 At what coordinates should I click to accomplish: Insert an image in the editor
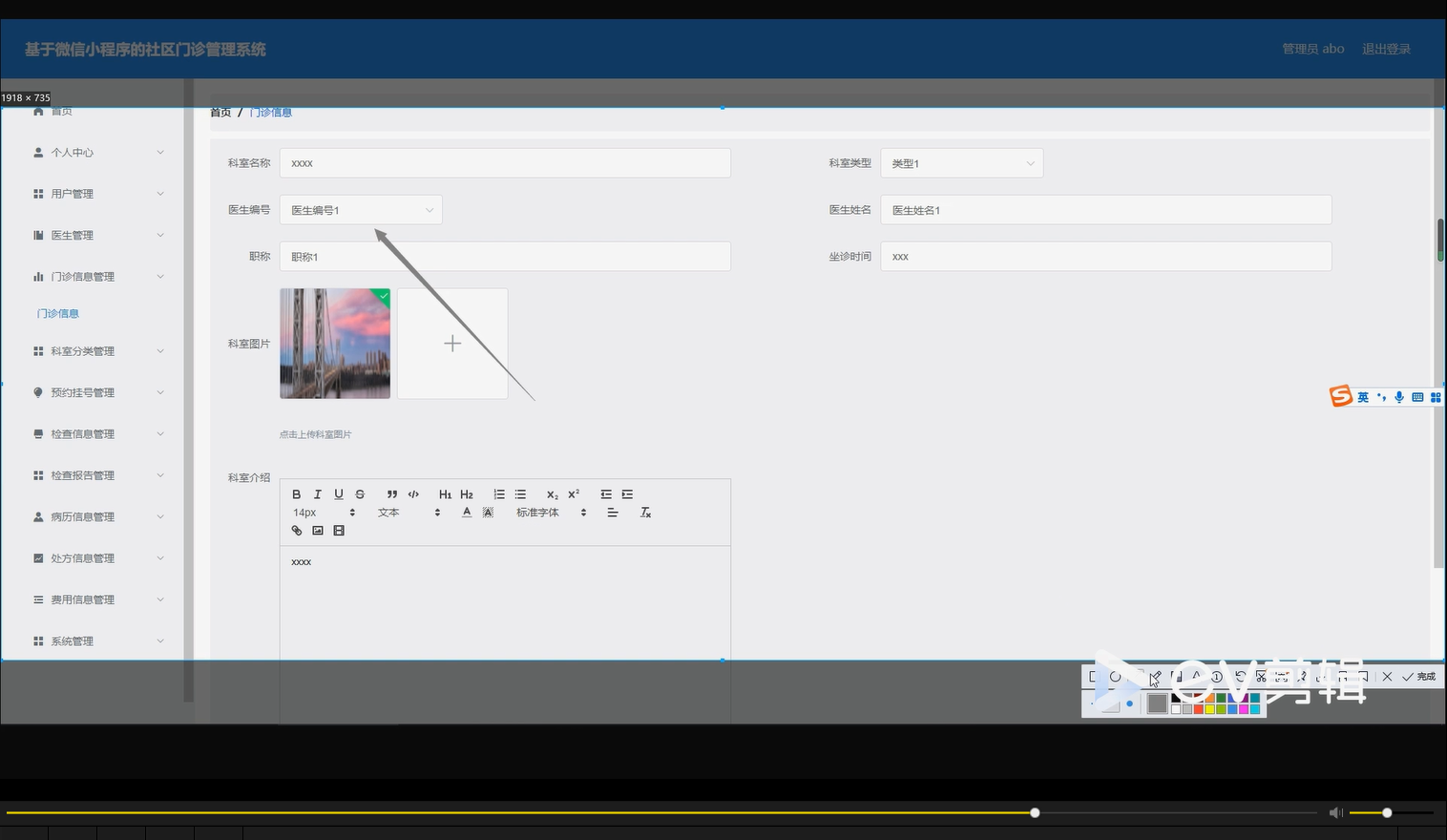[318, 531]
